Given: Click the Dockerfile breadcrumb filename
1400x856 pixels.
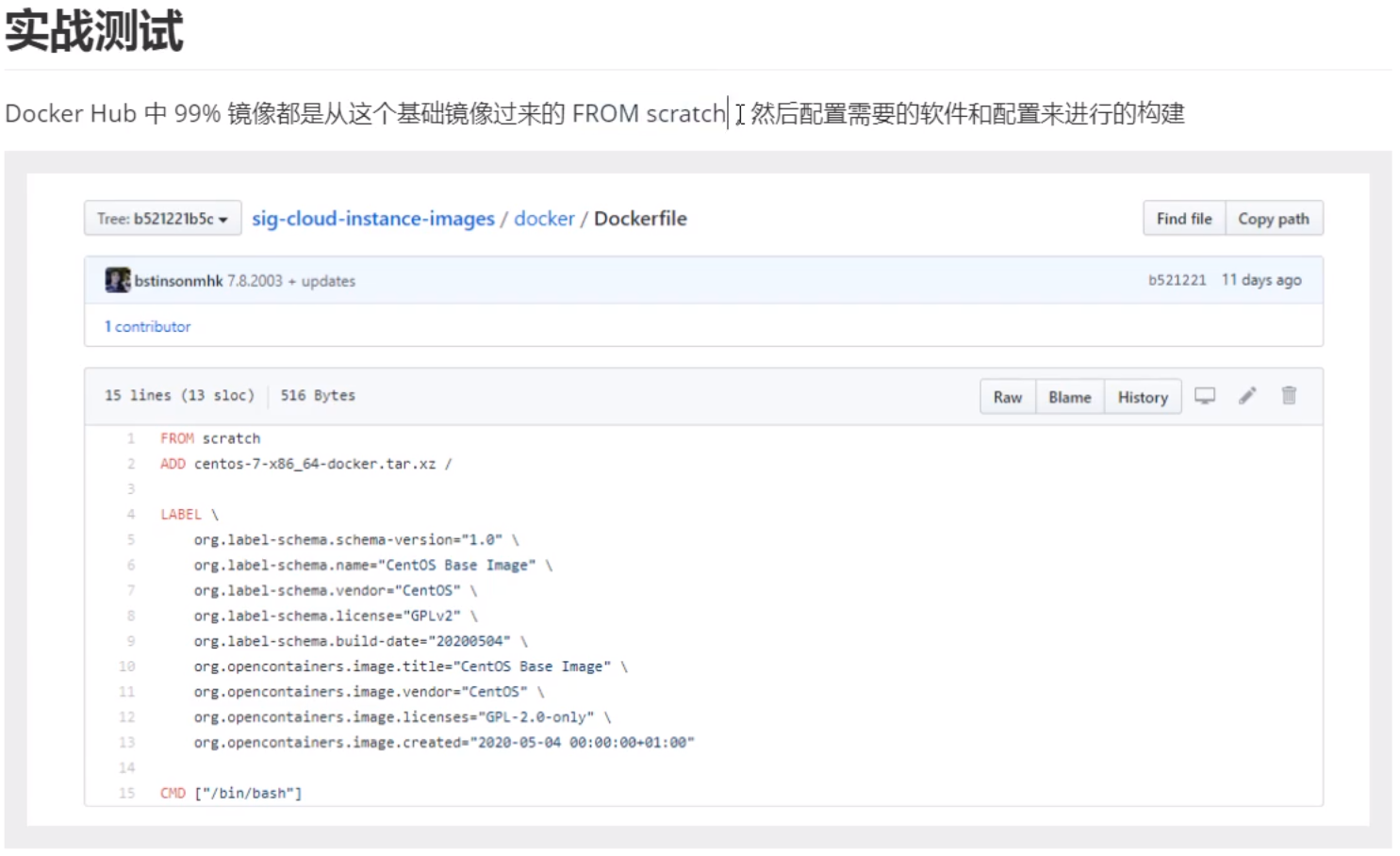Looking at the screenshot, I should (641, 219).
